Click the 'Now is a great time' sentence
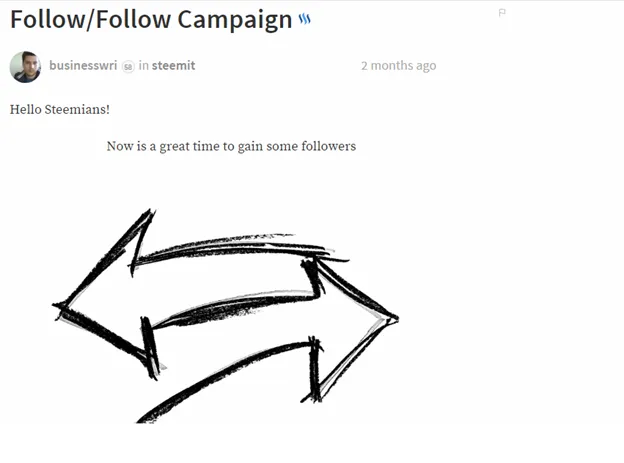Image resolution: width=624 pixels, height=463 pixels. coord(231,146)
